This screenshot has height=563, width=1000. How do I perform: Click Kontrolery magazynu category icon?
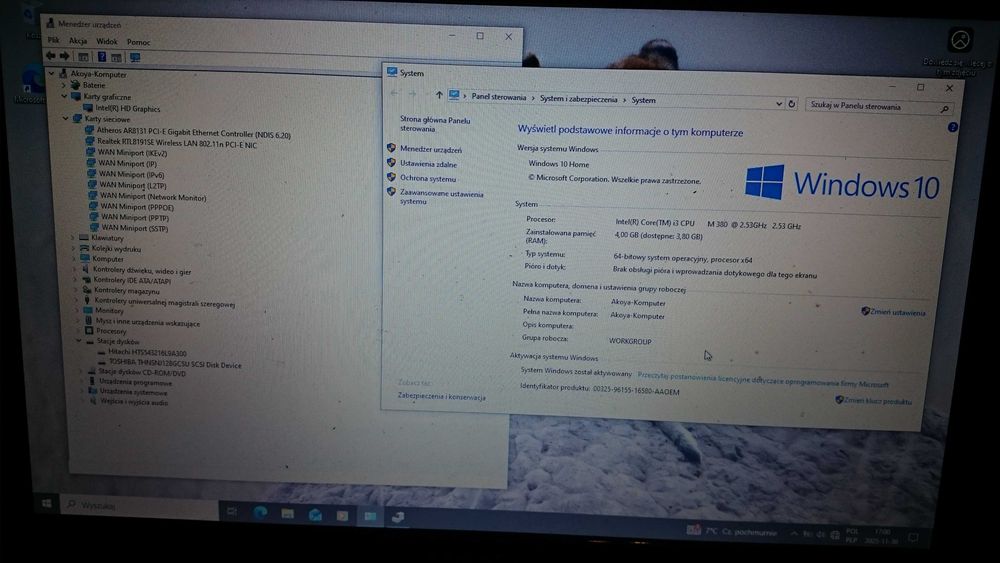[x=87, y=290]
